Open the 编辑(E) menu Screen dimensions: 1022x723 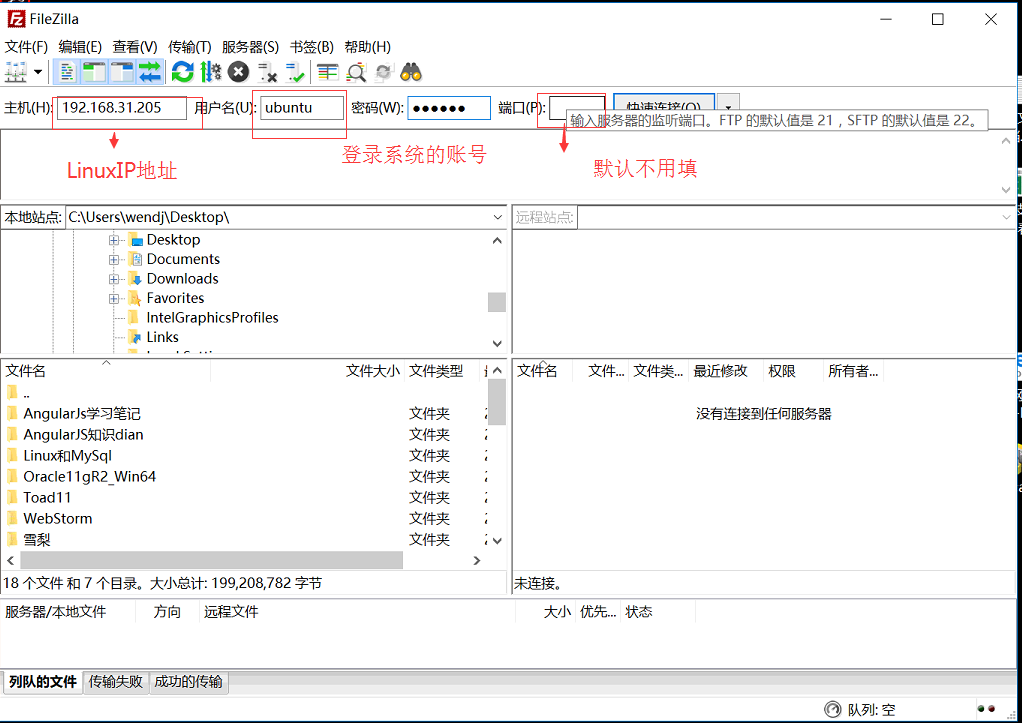[x=80, y=47]
